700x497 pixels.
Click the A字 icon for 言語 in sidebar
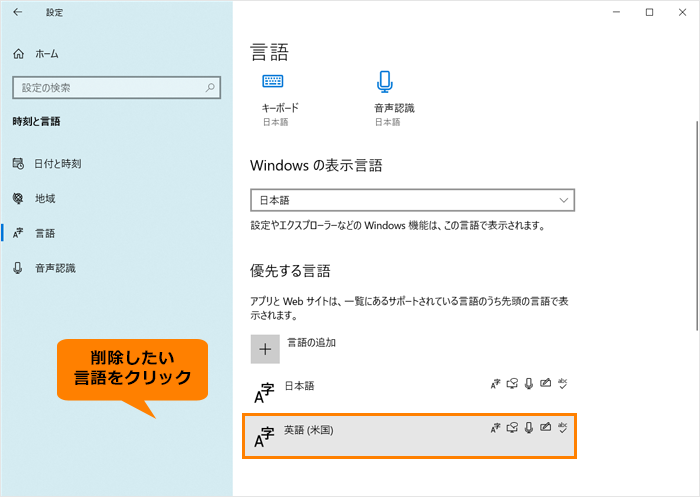point(18,233)
